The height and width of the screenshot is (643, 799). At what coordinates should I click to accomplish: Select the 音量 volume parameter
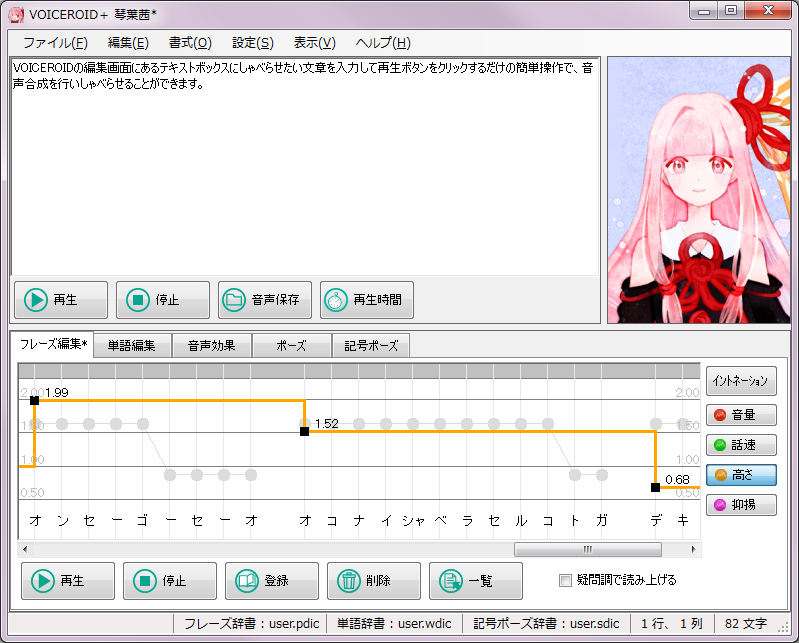tap(741, 415)
